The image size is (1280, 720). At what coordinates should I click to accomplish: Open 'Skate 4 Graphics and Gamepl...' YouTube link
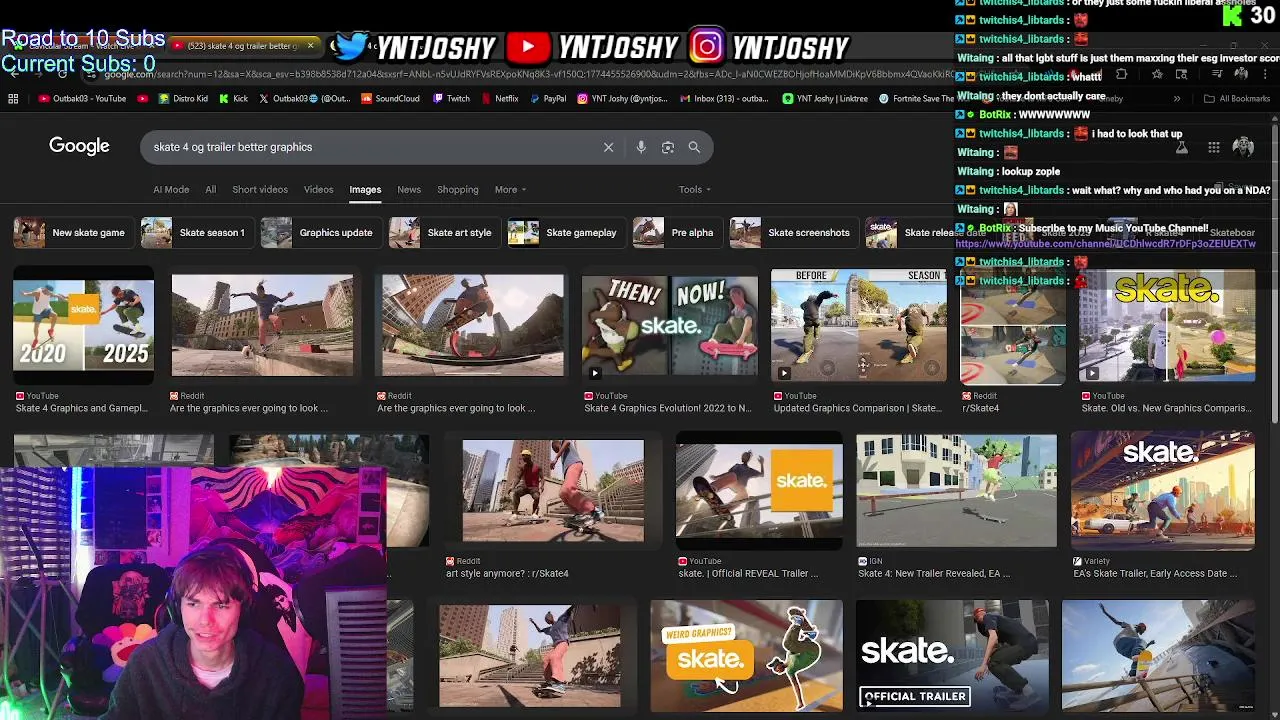82,408
